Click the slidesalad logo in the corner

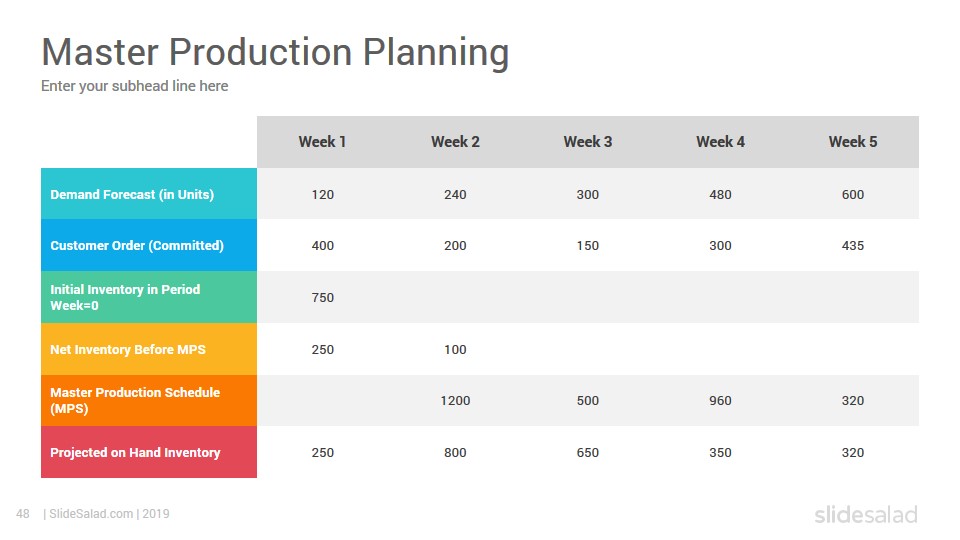[x=866, y=514]
